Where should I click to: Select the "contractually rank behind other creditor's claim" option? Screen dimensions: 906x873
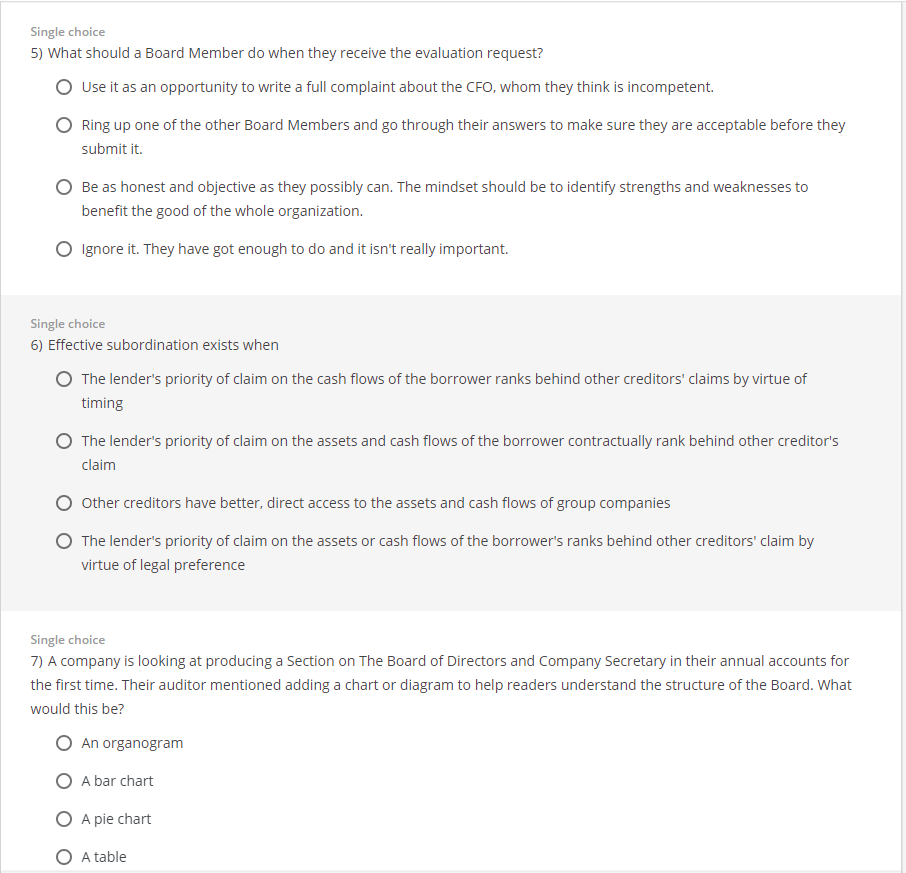tap(64, 440)
